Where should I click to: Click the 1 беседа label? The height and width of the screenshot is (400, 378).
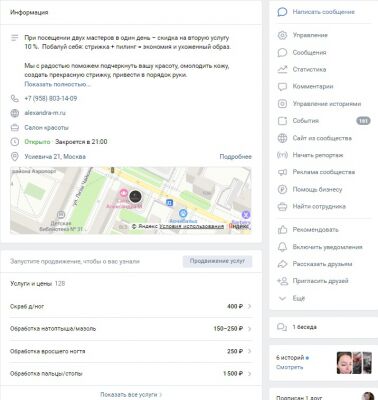click(305, 327)
